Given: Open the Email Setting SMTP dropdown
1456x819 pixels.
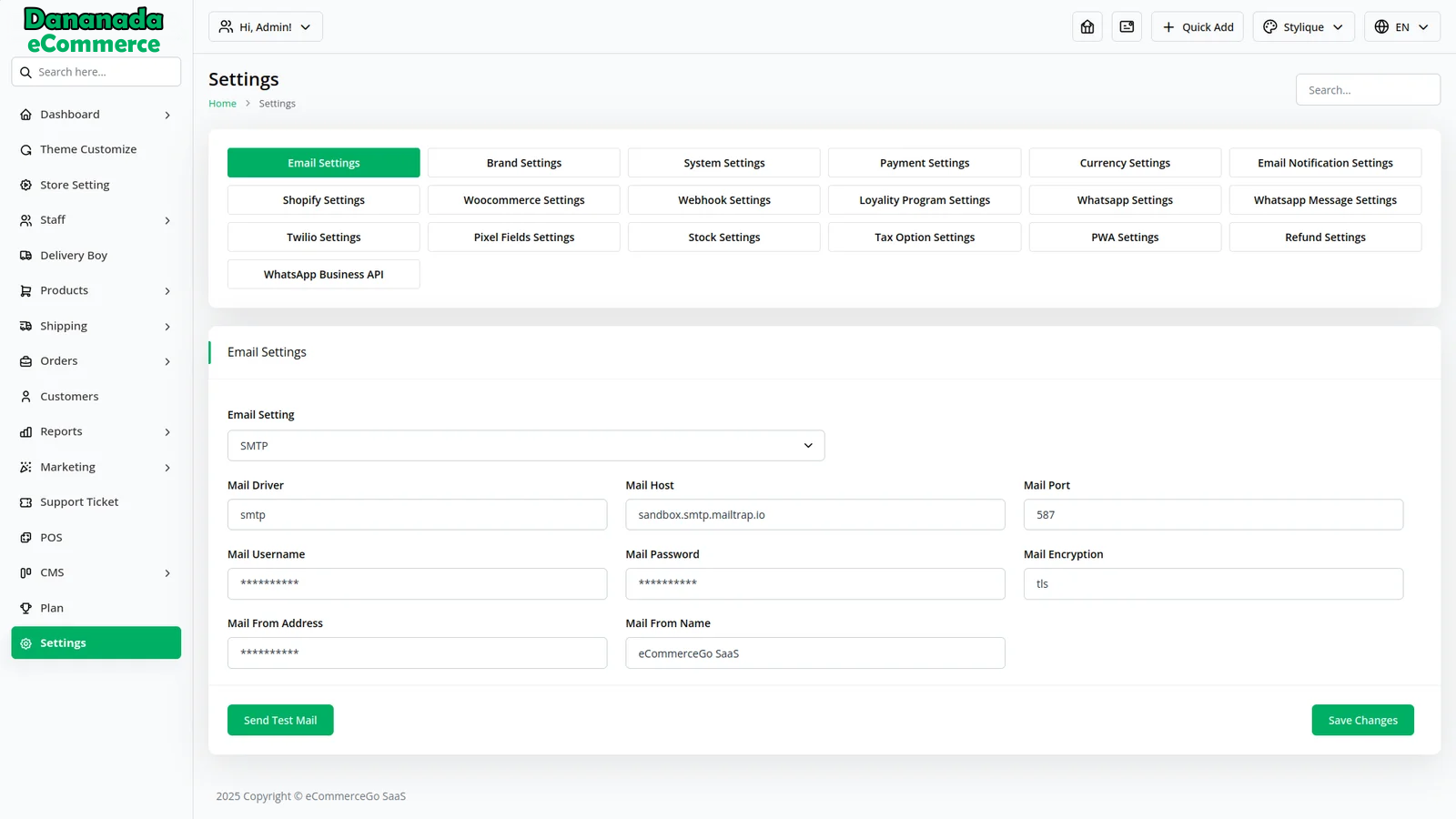Looking at the screenshot, I should point(526,446).
